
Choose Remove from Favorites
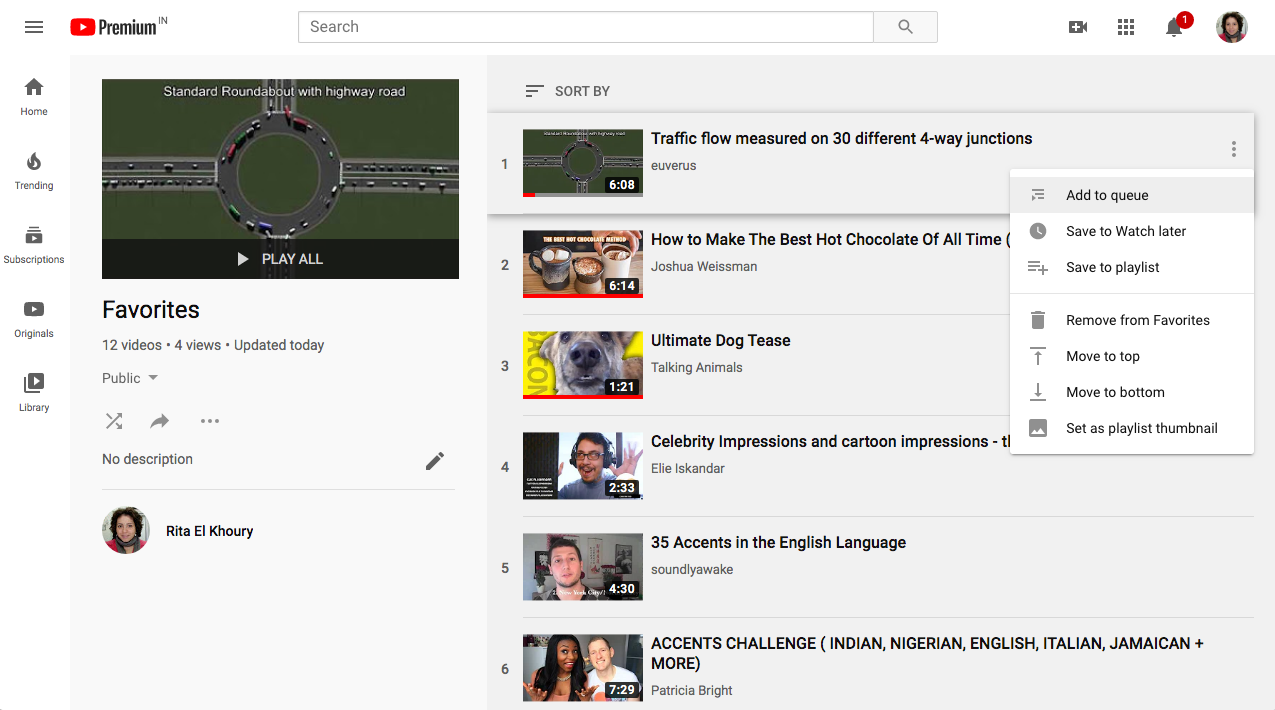tap(1137, 320)
